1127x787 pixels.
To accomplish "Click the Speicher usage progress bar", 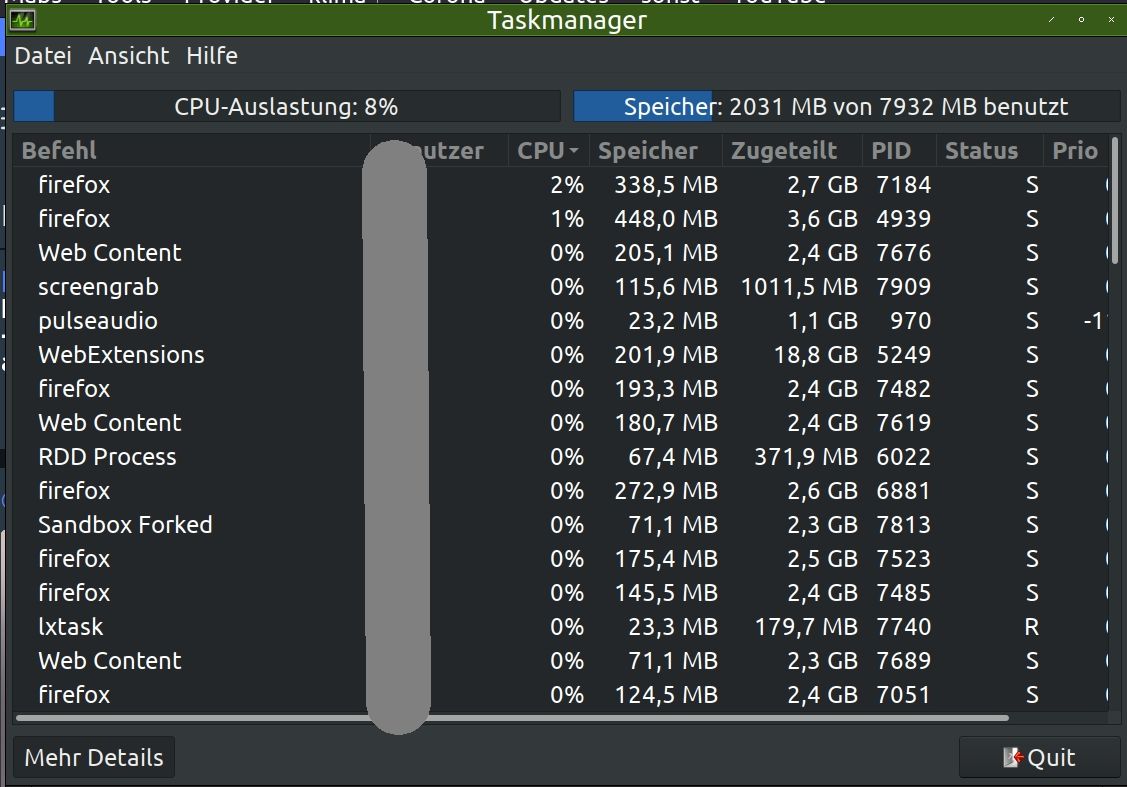I will pos(845,106).
